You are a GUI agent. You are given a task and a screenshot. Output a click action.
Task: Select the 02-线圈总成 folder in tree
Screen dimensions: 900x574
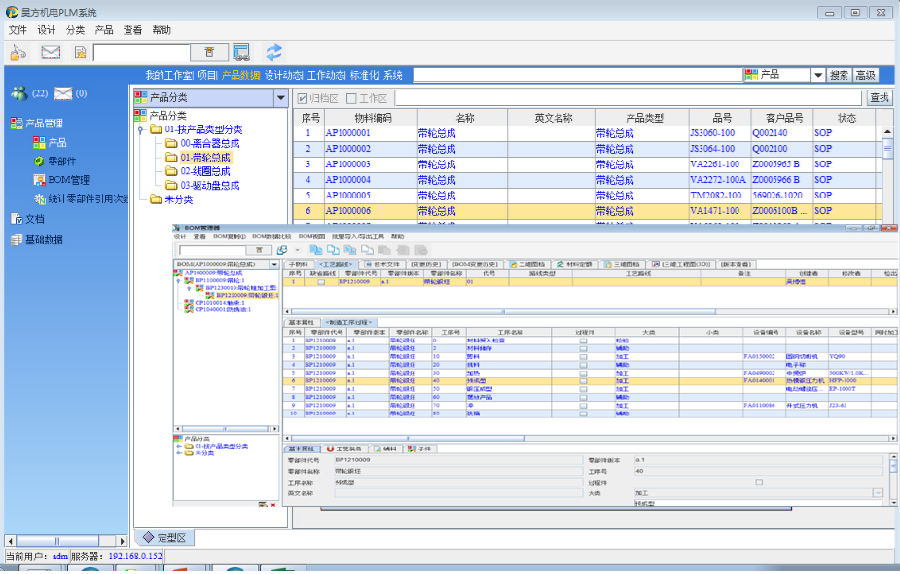(205, 171)
